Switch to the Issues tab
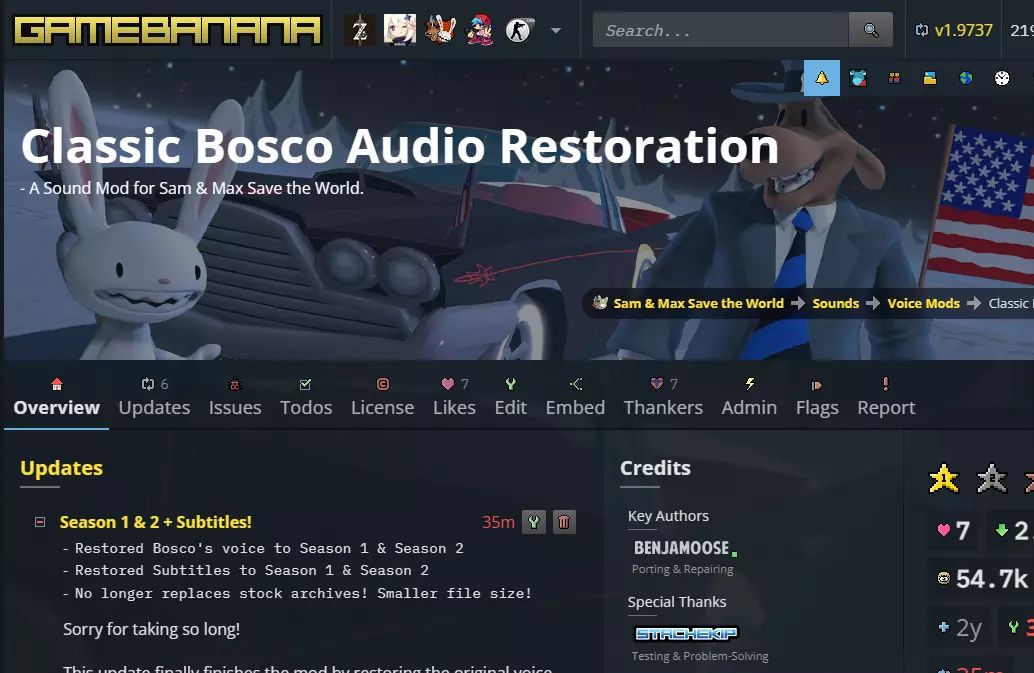This screenshot has height=673, width=1034. pos(235,397)
